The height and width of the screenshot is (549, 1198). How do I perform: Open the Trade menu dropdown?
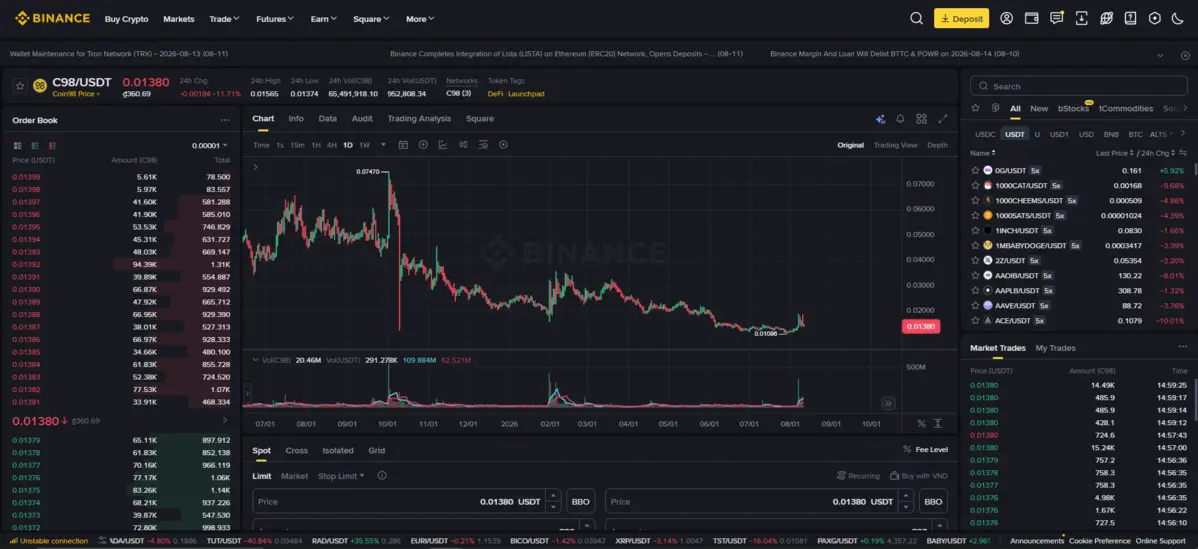[224, 19]
